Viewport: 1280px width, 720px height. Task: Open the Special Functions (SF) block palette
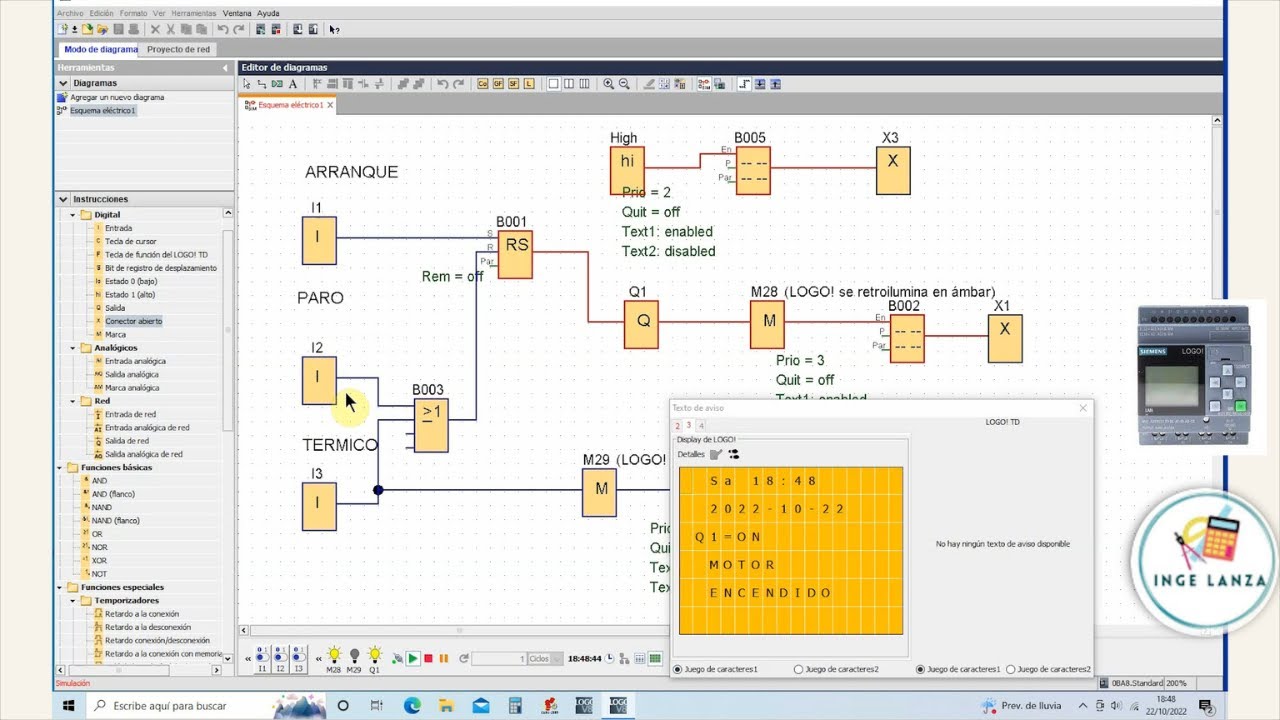pos(513,84)
